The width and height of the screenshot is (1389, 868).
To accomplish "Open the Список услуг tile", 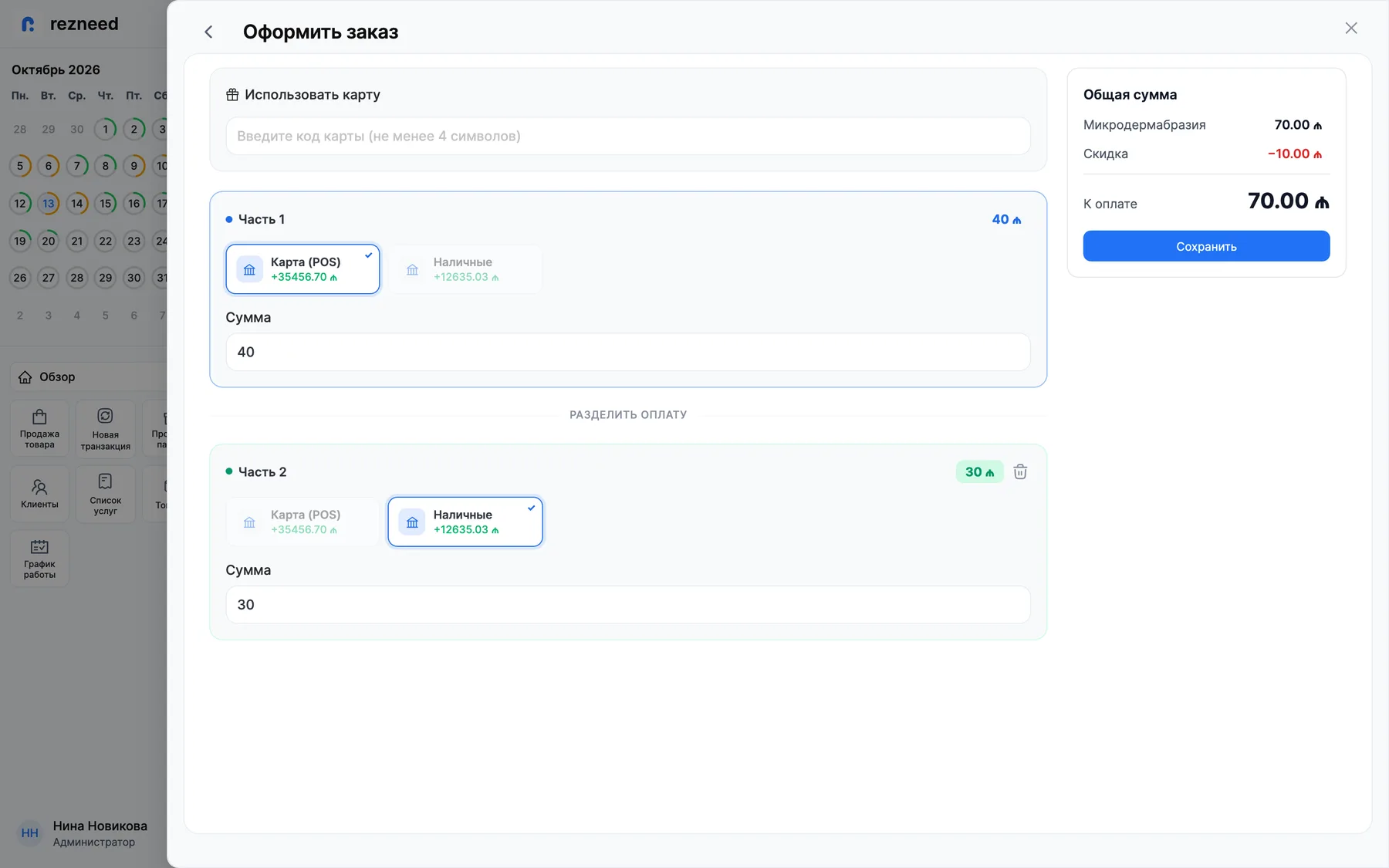I will pos(106,494).
